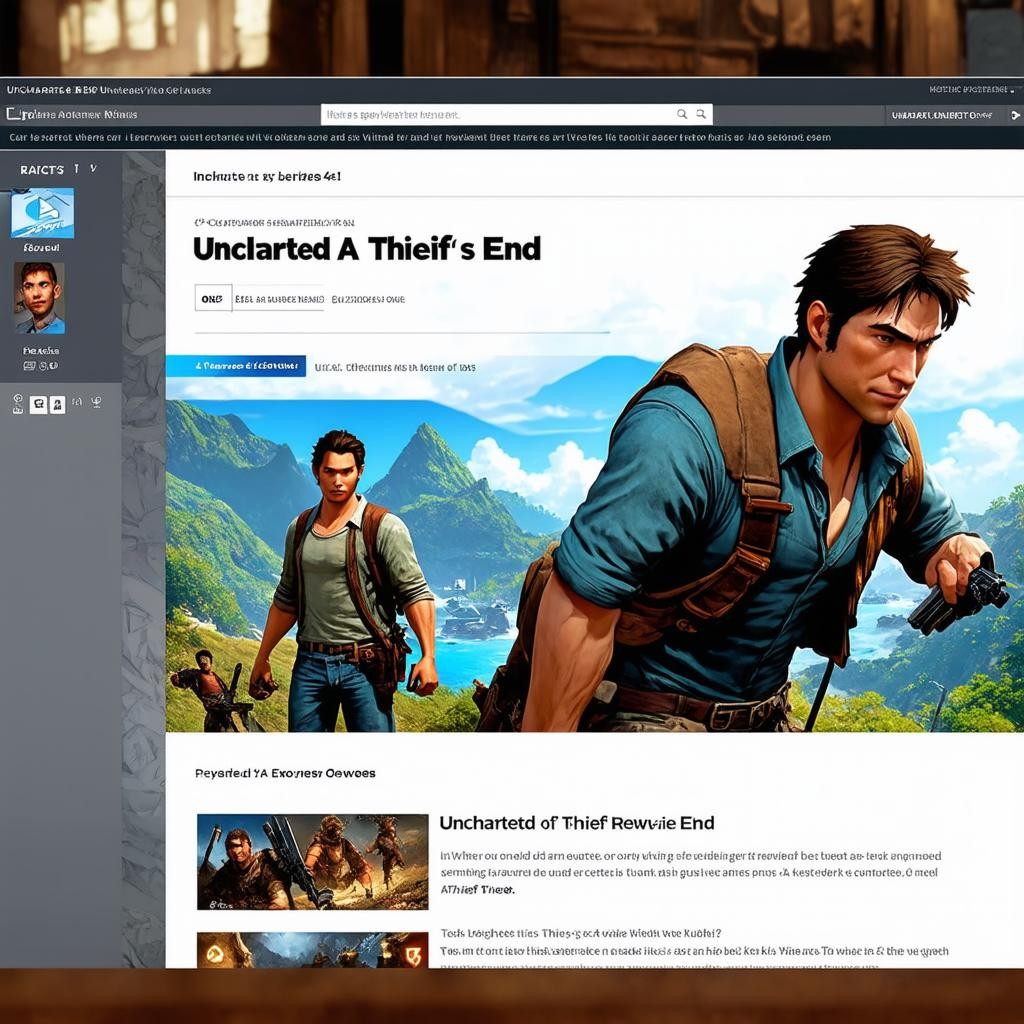Click the second white square icon in sidebar bottom row
This screenshot has width=1024, height=1024.
click(x=57, y=404)
